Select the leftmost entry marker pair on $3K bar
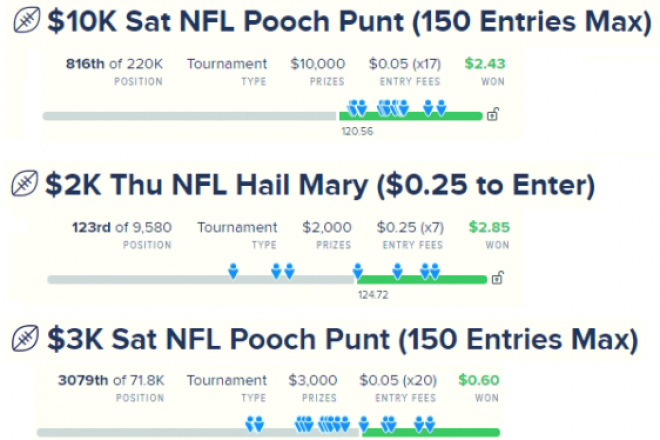Image resolution: width=660 pixels, height=440 pixels. click(255, 424)
